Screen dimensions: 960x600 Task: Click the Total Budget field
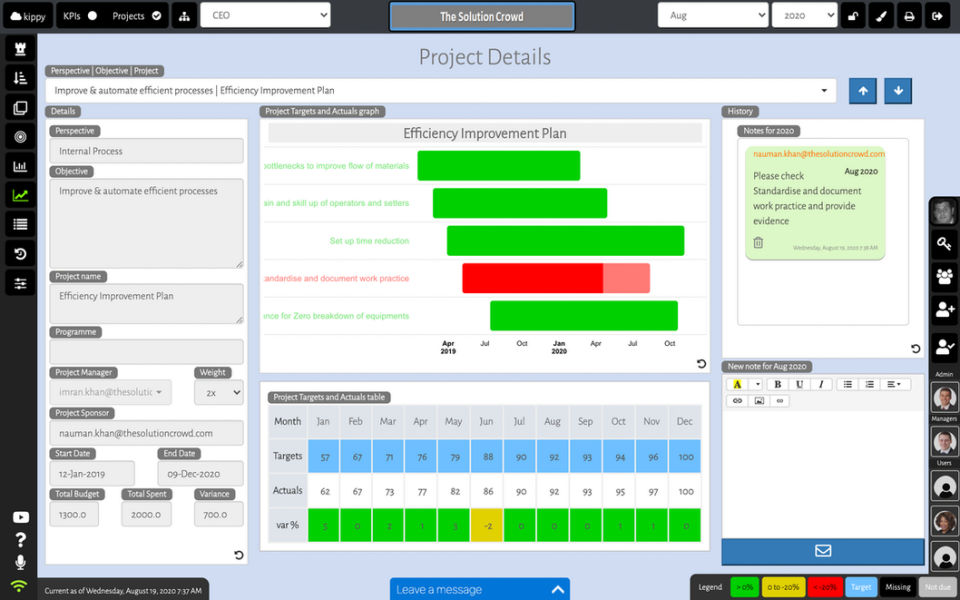coord(73,514)
